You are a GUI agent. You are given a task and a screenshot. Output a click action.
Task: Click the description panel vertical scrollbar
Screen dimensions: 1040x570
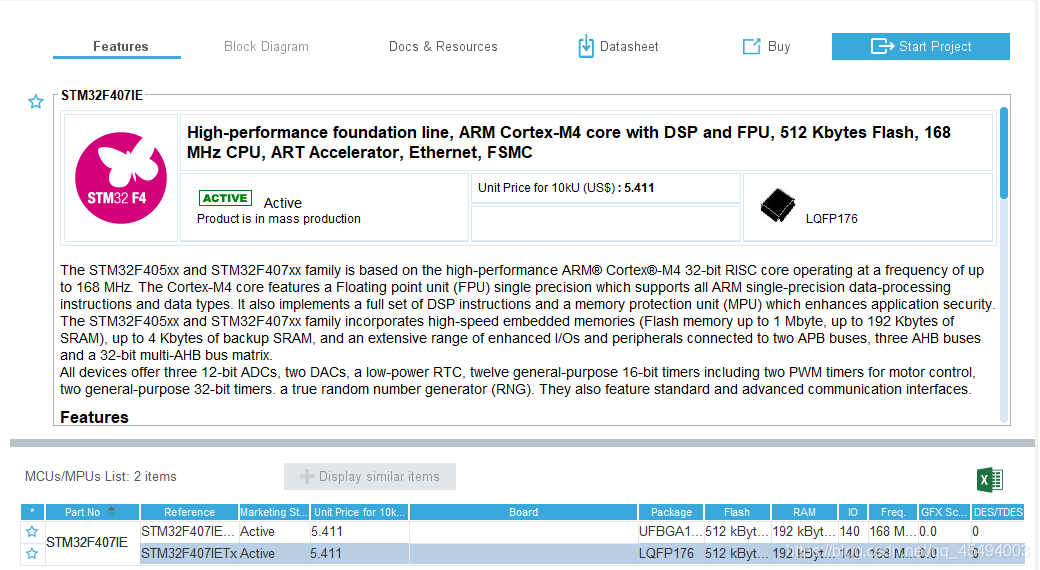[x=1004, y=153]
